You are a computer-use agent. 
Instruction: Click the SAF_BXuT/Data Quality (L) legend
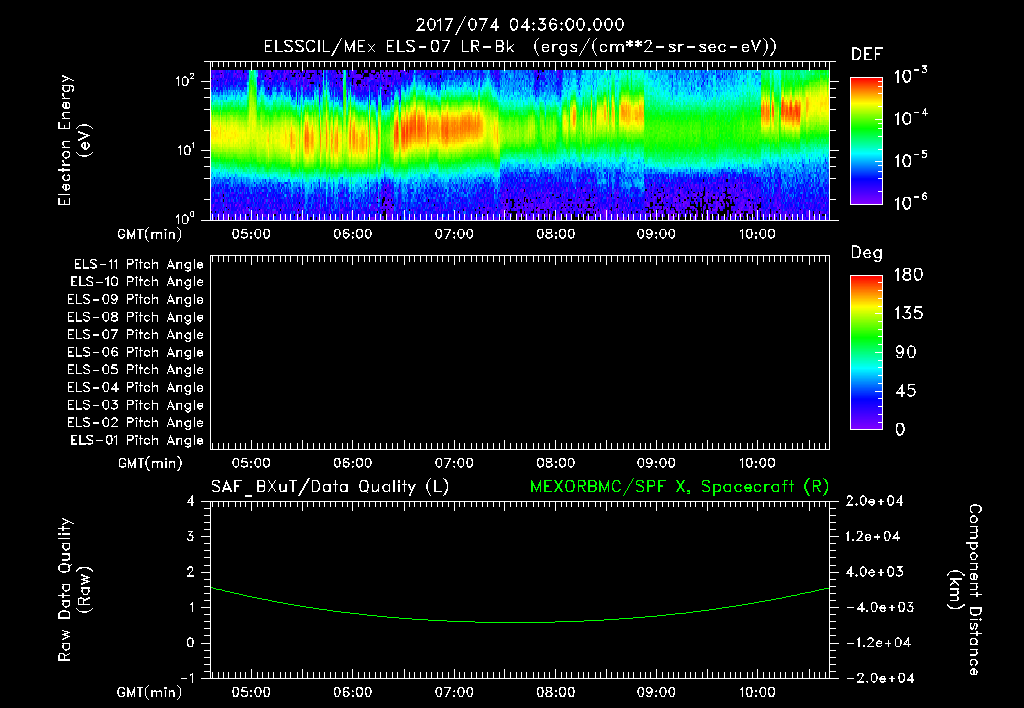click(330, 487)
